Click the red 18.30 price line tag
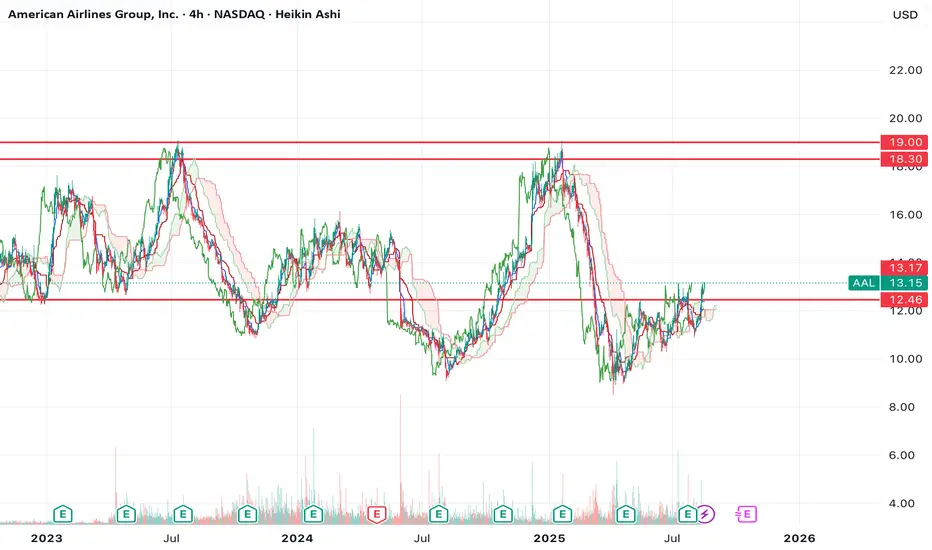The width and height of the screenshot is (932, 550). (x=904, y=159)
